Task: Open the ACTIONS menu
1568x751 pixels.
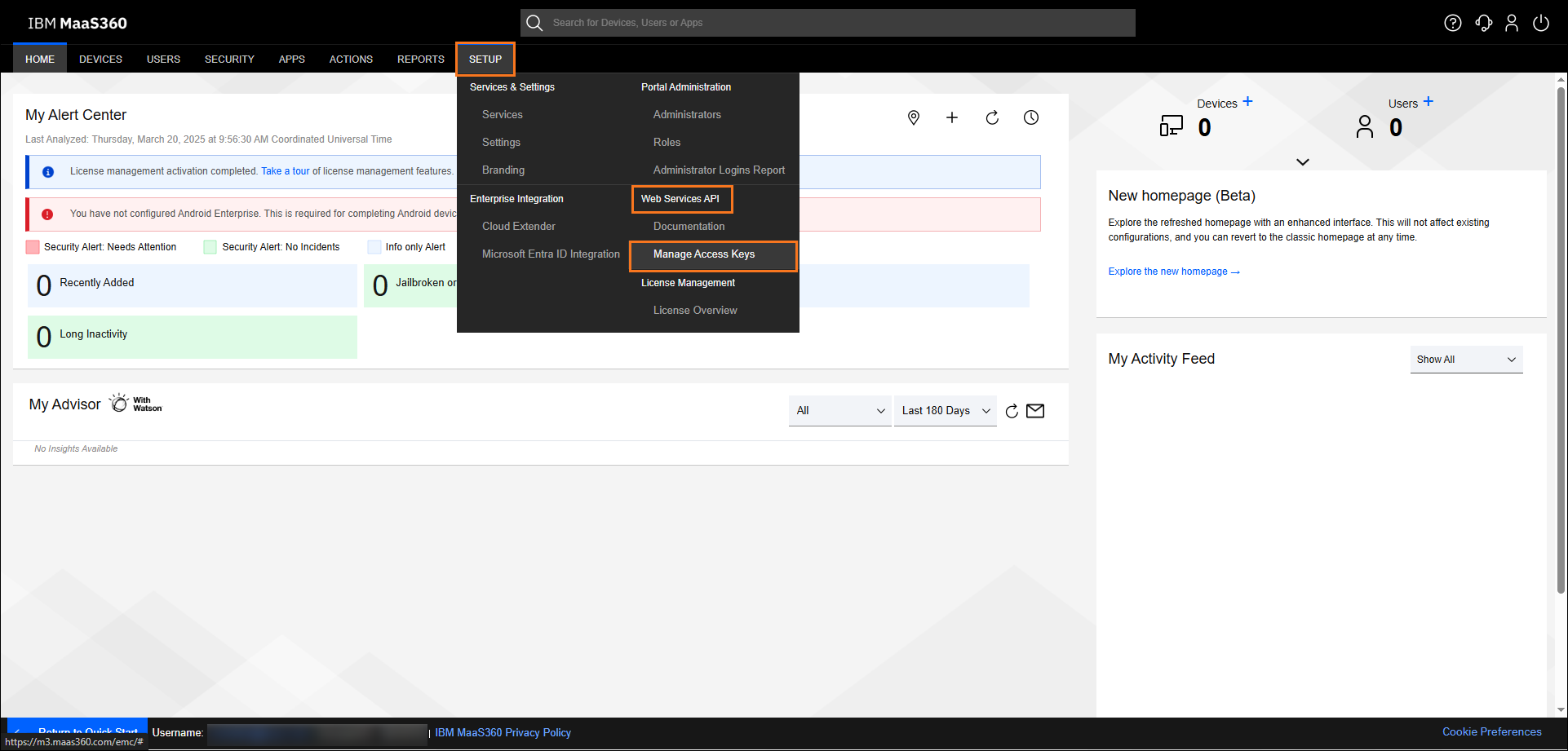Action: pos(351,59)
